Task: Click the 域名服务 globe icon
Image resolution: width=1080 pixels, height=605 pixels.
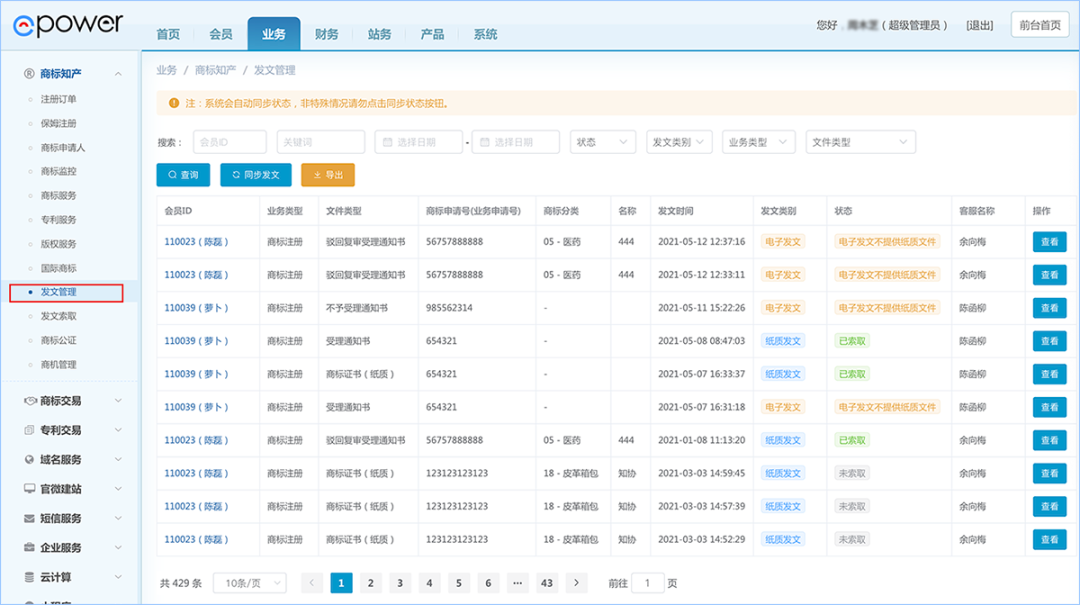Action: coord(30,460)
